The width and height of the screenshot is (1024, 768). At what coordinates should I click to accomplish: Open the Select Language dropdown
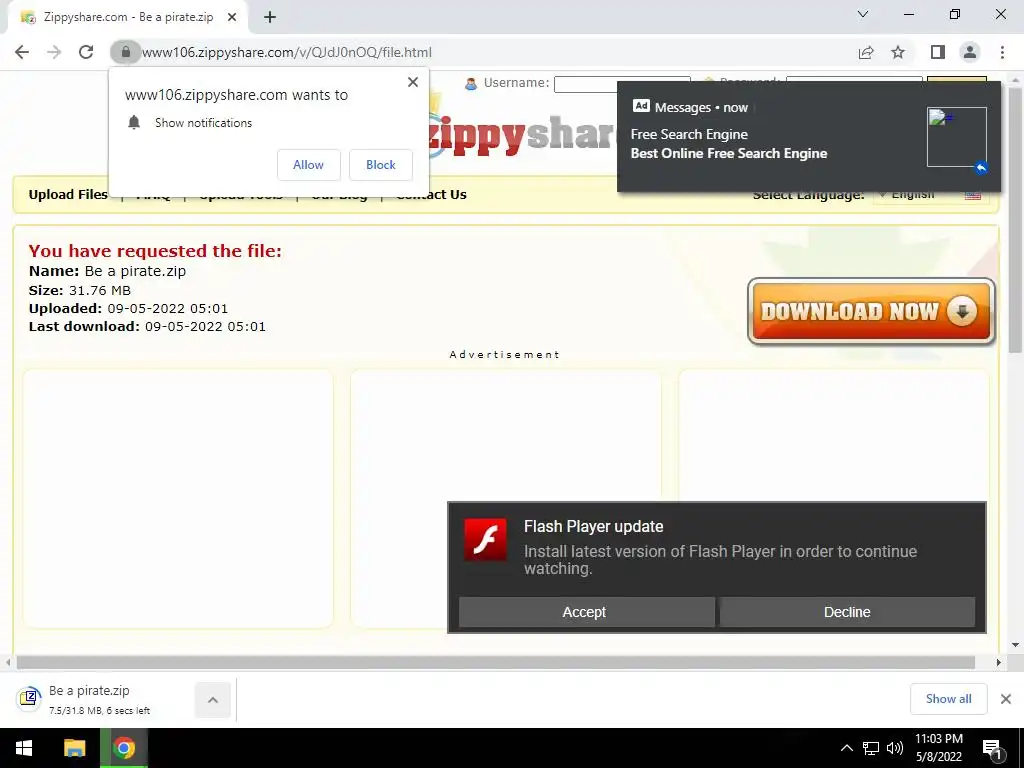931,195
